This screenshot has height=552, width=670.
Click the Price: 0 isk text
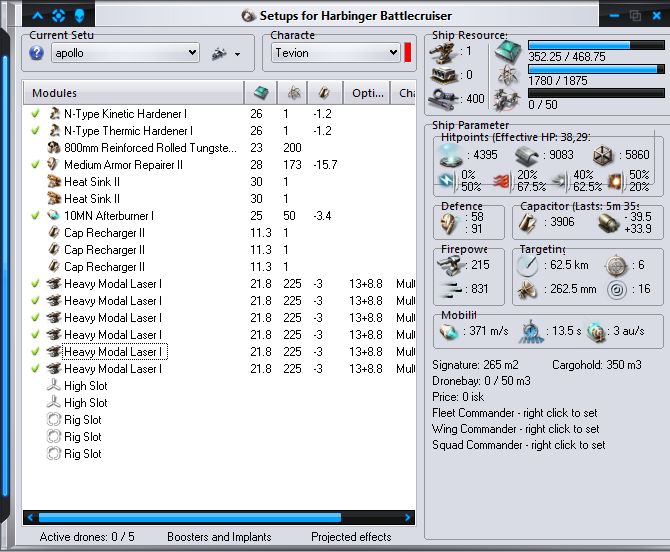(458, 397)
